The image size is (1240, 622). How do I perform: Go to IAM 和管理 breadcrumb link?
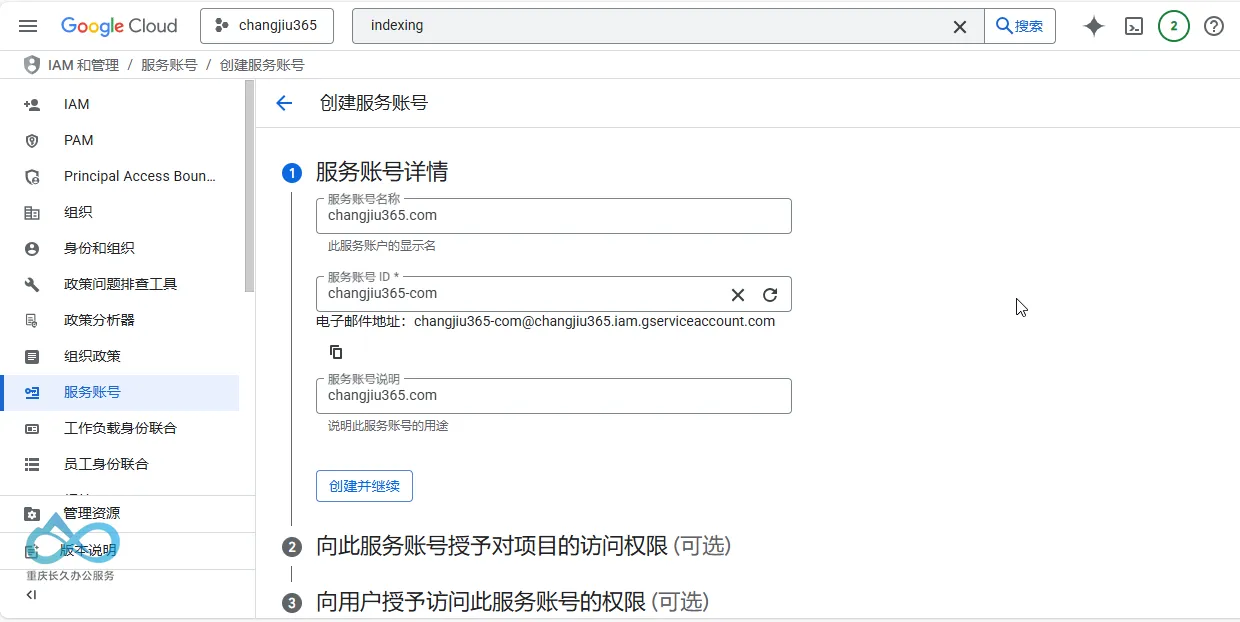pos(83,65)
